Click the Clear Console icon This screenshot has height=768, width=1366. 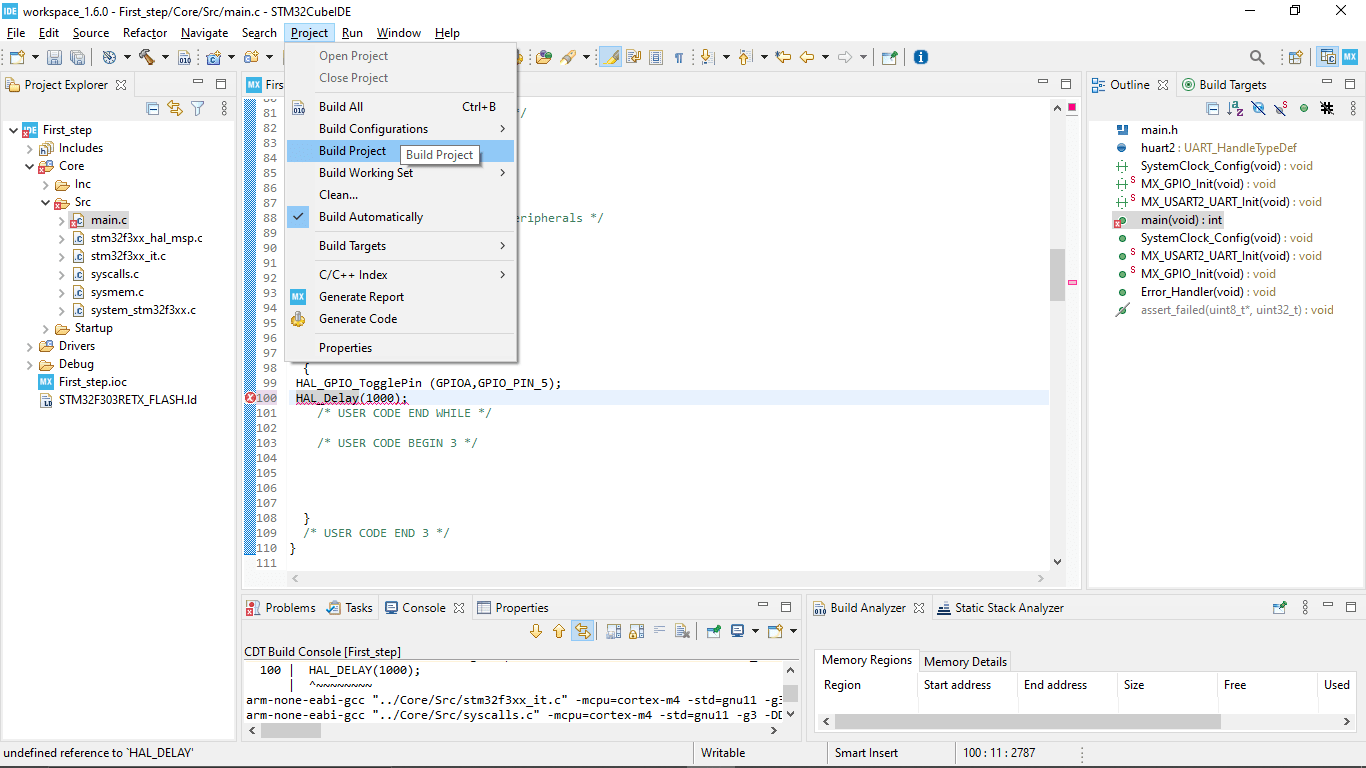[x=683, y=631]
